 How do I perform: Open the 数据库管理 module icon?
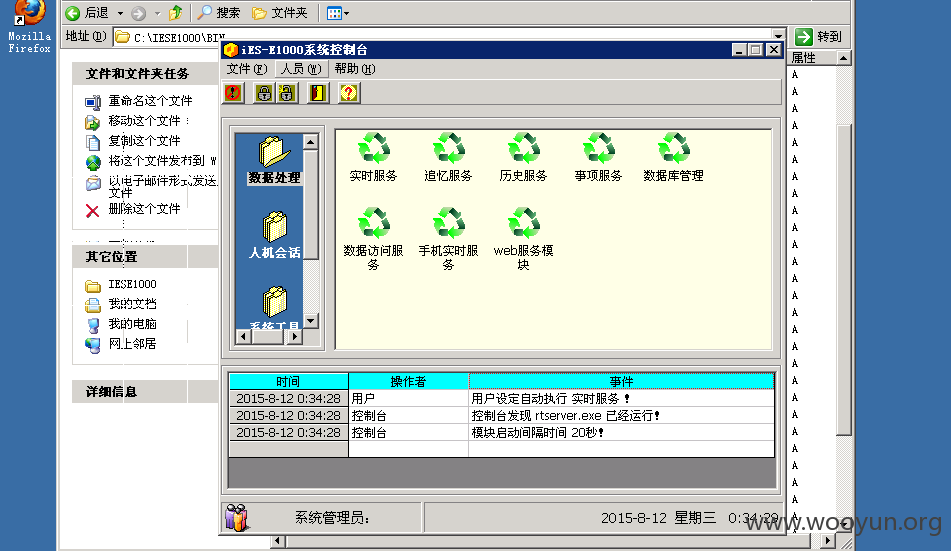(673, 157)
